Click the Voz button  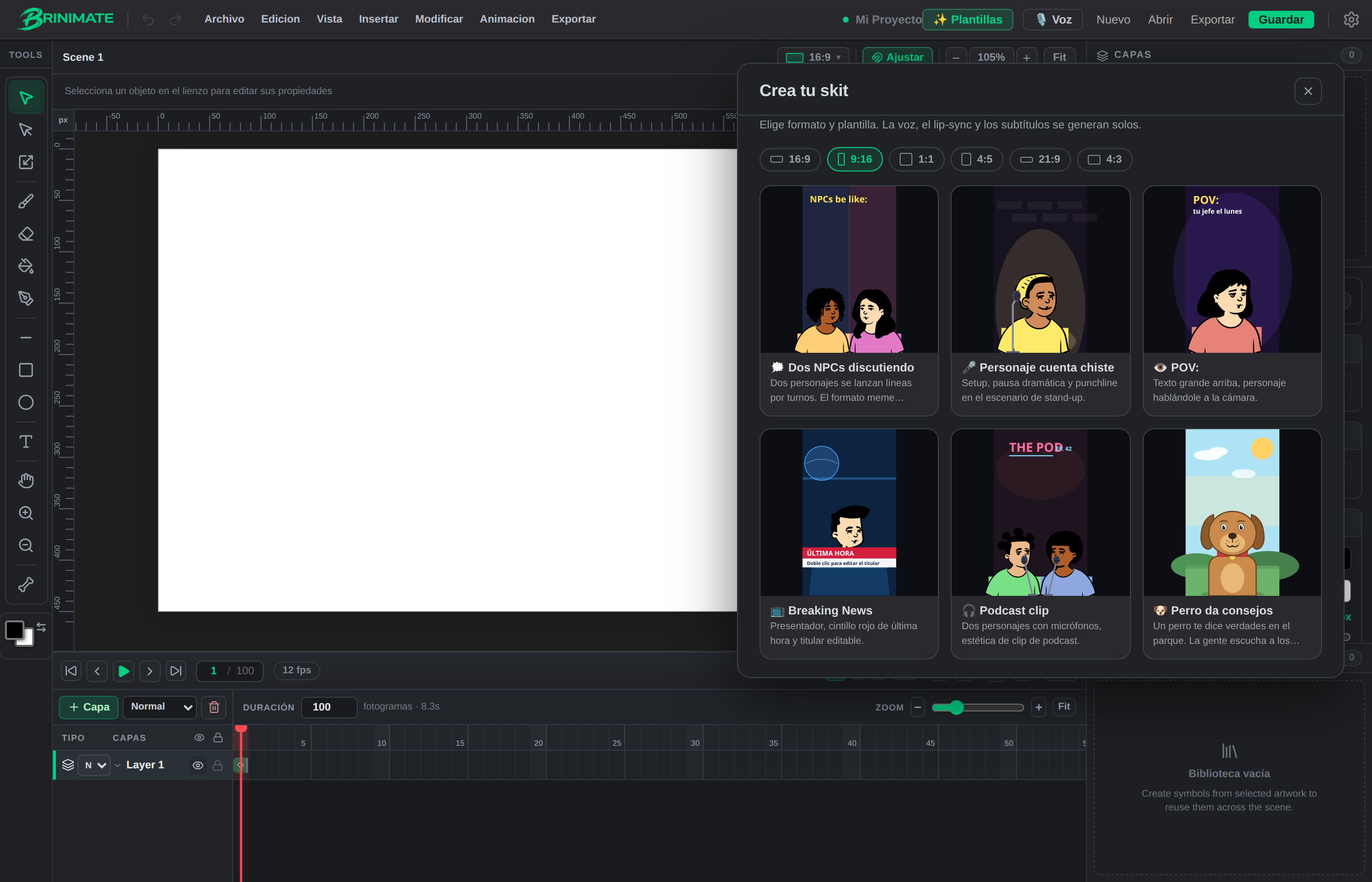1053,20
